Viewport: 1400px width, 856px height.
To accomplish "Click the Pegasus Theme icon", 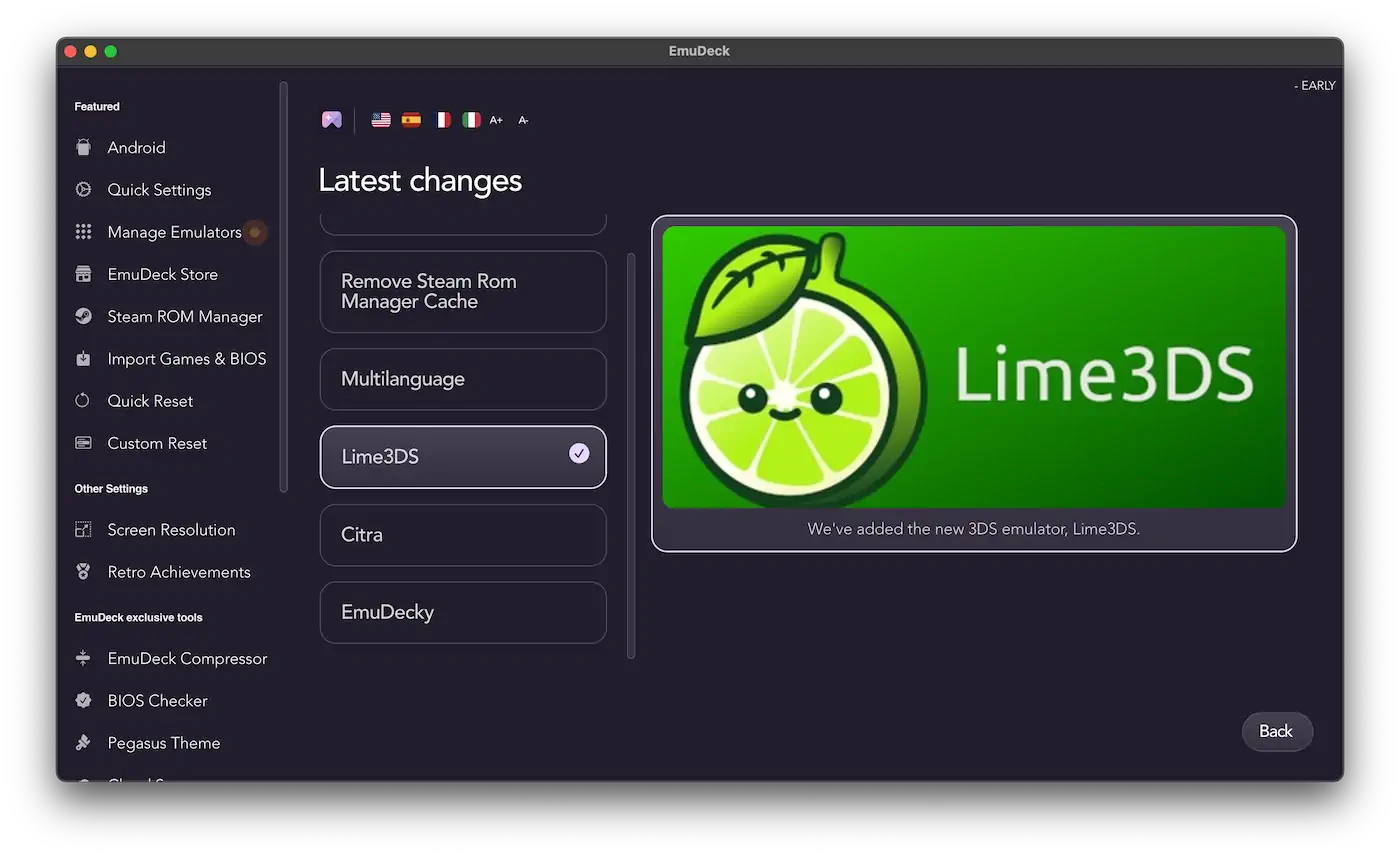I will tap(83, 743).
